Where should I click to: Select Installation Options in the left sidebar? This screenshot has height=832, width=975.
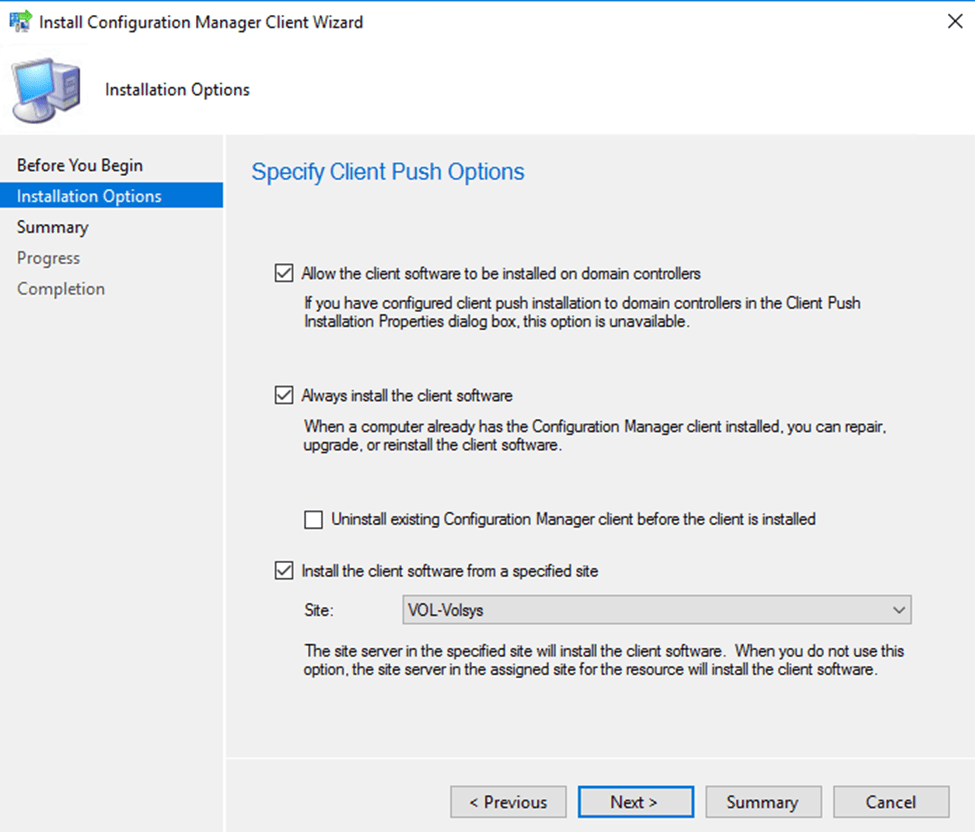click(89, 196)
